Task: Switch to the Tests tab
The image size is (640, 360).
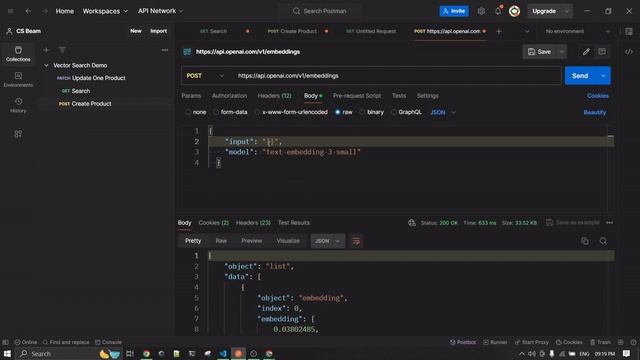Action: pyautogui.click(x=399, y=96)
